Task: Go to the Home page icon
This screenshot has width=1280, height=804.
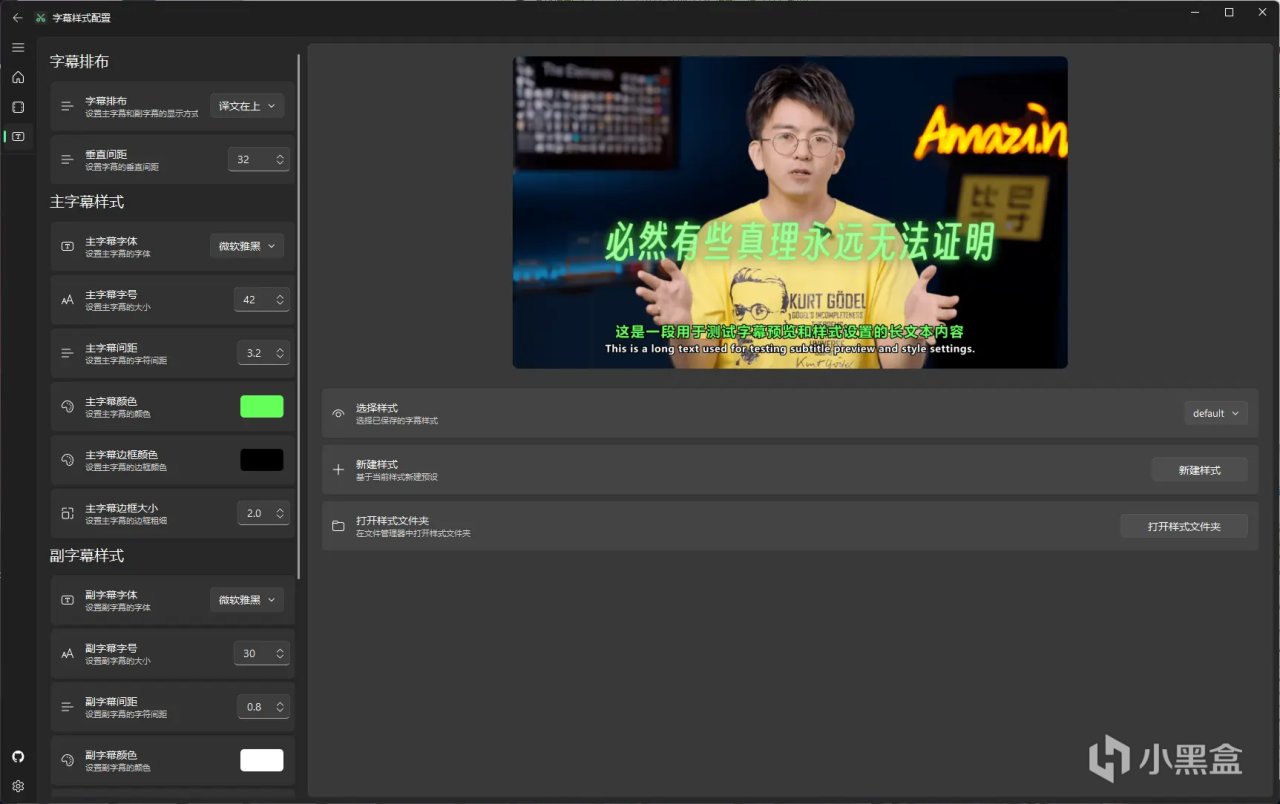Action: tap(18, 77)
